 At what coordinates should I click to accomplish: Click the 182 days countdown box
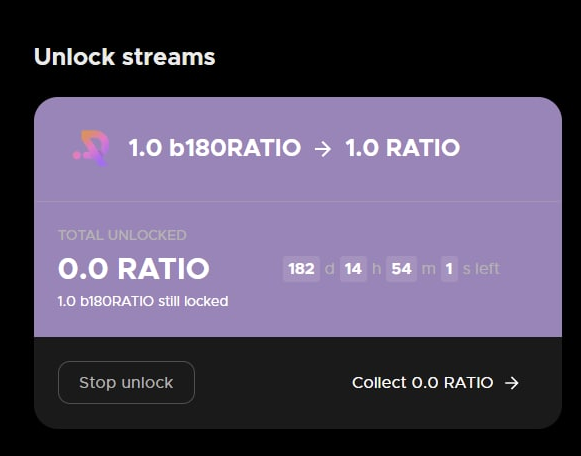[301, 269]
